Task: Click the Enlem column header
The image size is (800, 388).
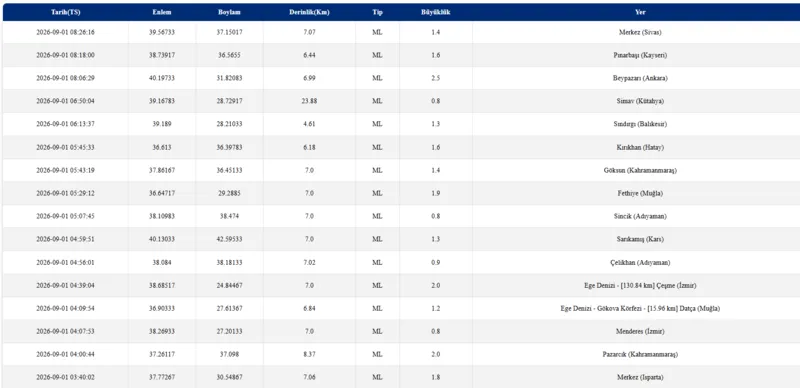Action: tap(162, 12)
